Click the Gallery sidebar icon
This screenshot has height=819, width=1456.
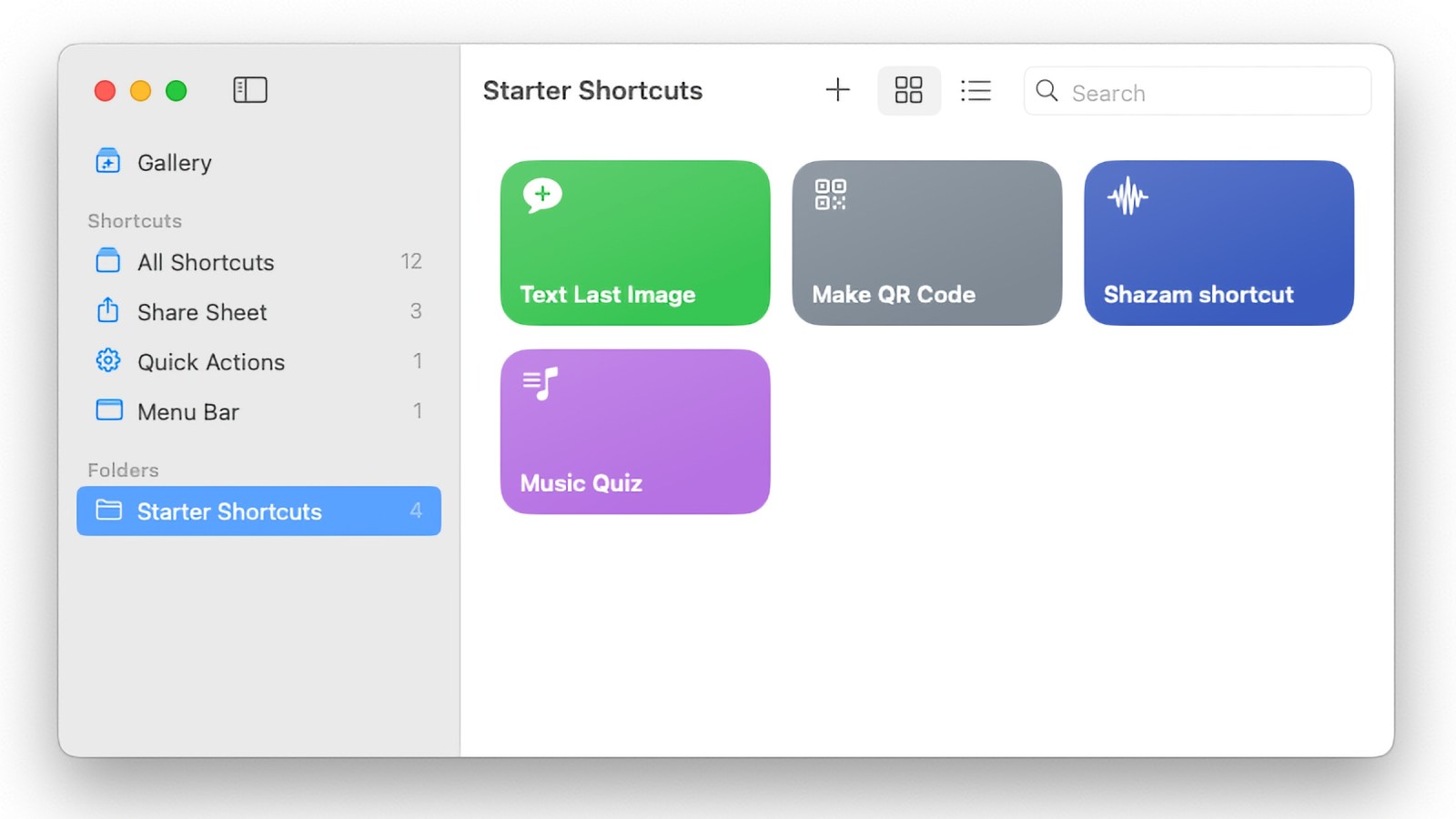108,162
